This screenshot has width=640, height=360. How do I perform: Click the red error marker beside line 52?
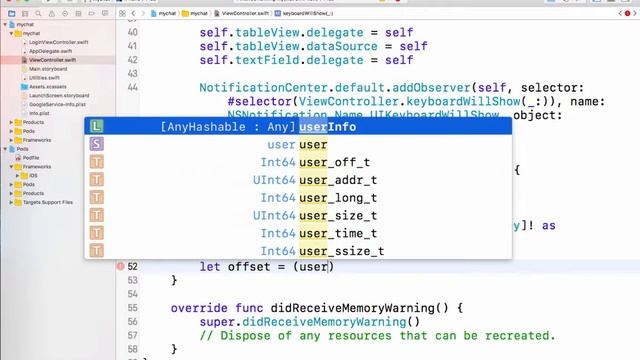(x=120, y=266)
